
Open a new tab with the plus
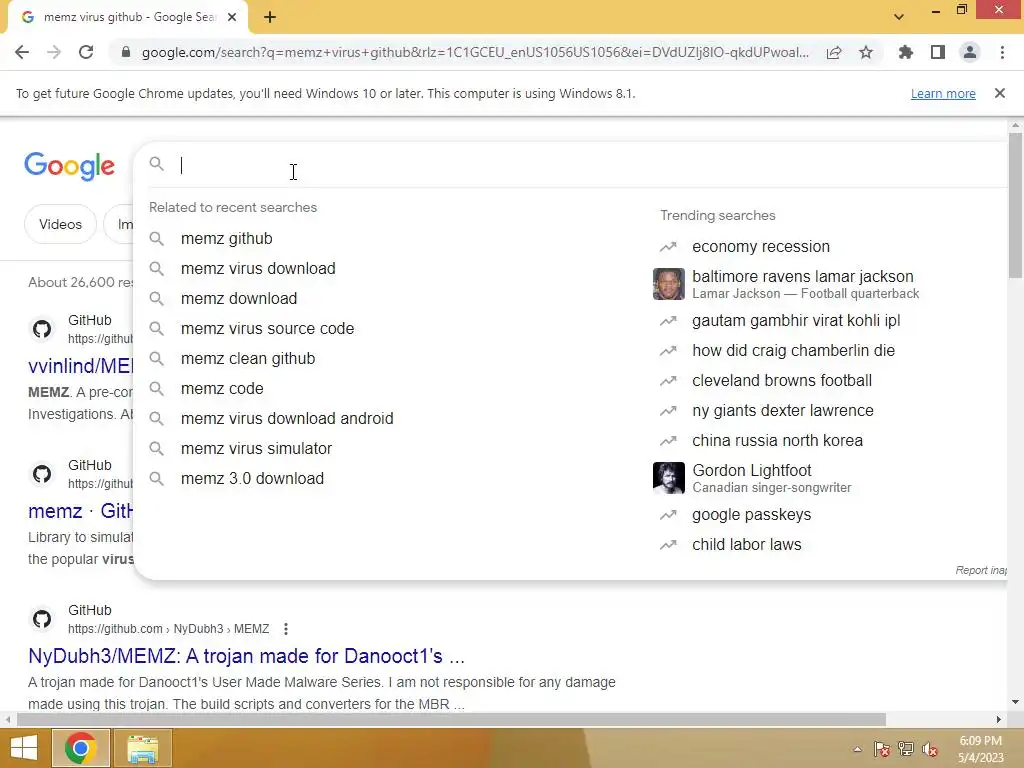(x=270, y=17)
